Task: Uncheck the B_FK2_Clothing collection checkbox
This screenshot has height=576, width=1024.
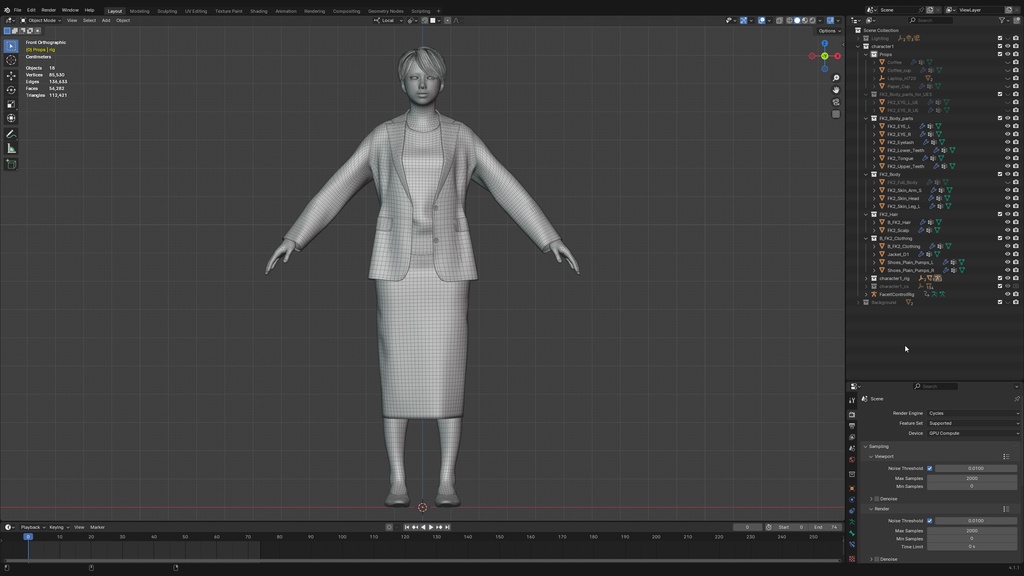Action: 1000,238
